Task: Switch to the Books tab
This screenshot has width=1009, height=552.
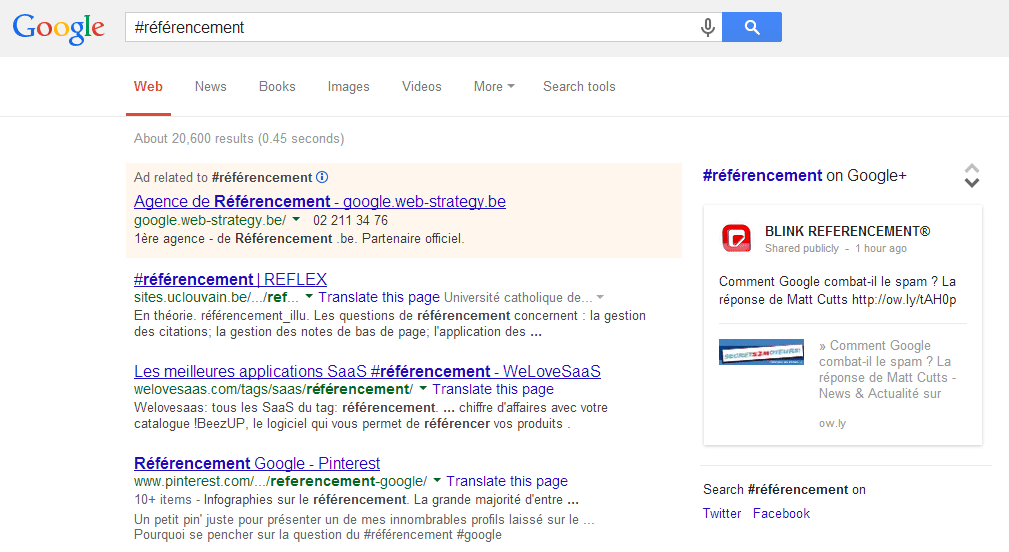Action: pos(277,86)
